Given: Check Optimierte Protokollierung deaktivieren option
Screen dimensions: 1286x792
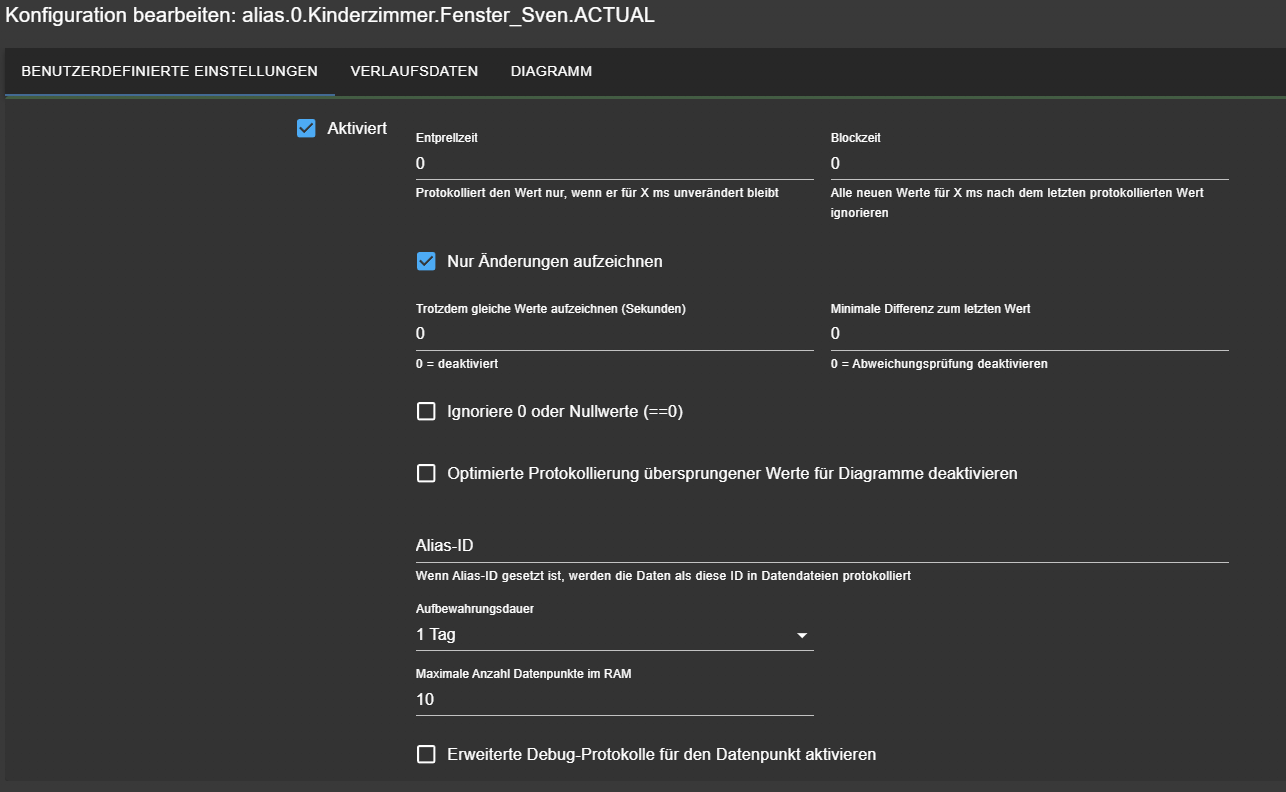Looking at the screenshot, I should pyautogui.click(x=426, y=474).
